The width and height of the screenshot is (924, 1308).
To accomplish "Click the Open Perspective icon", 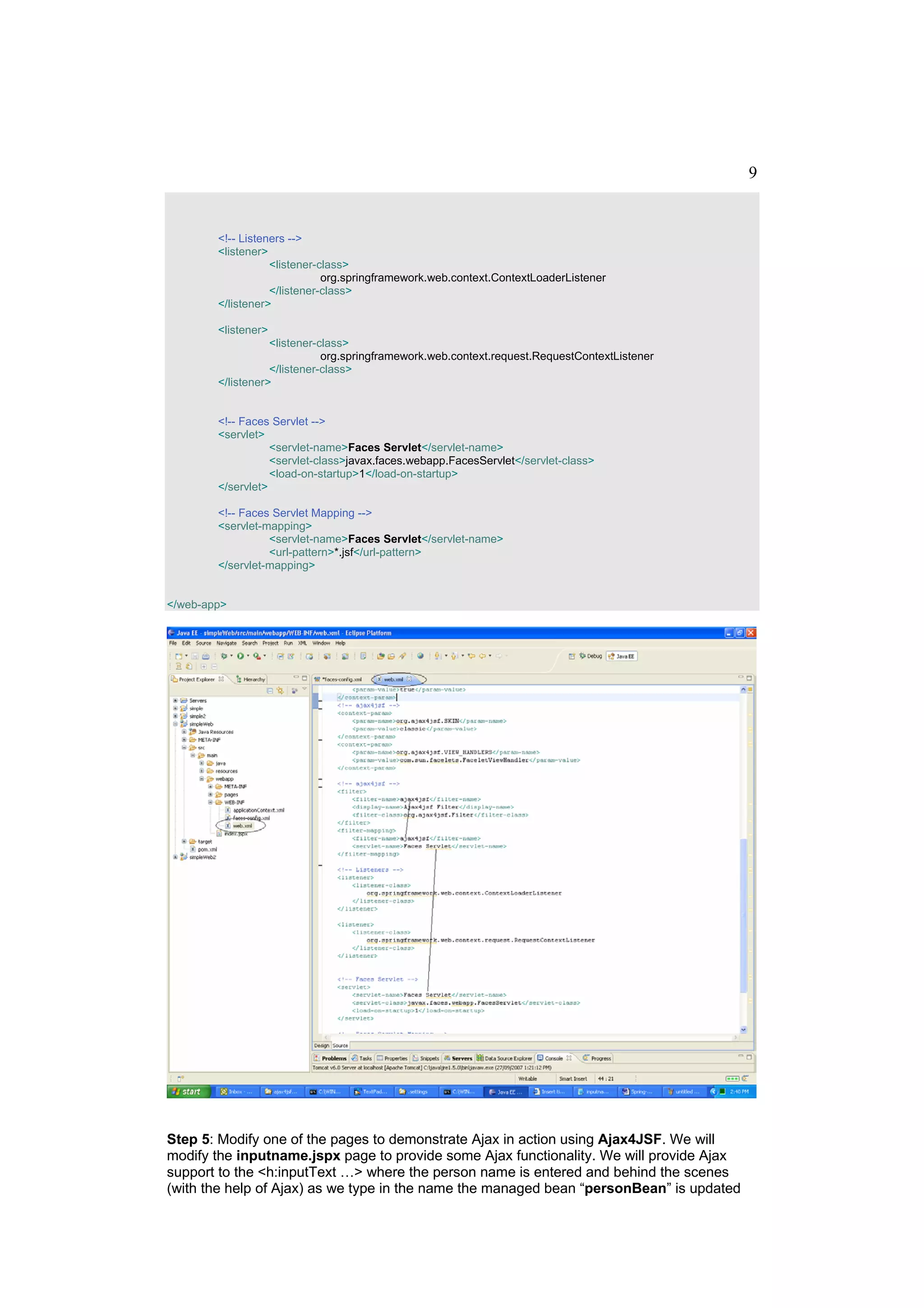I will [x=572, y=656].
